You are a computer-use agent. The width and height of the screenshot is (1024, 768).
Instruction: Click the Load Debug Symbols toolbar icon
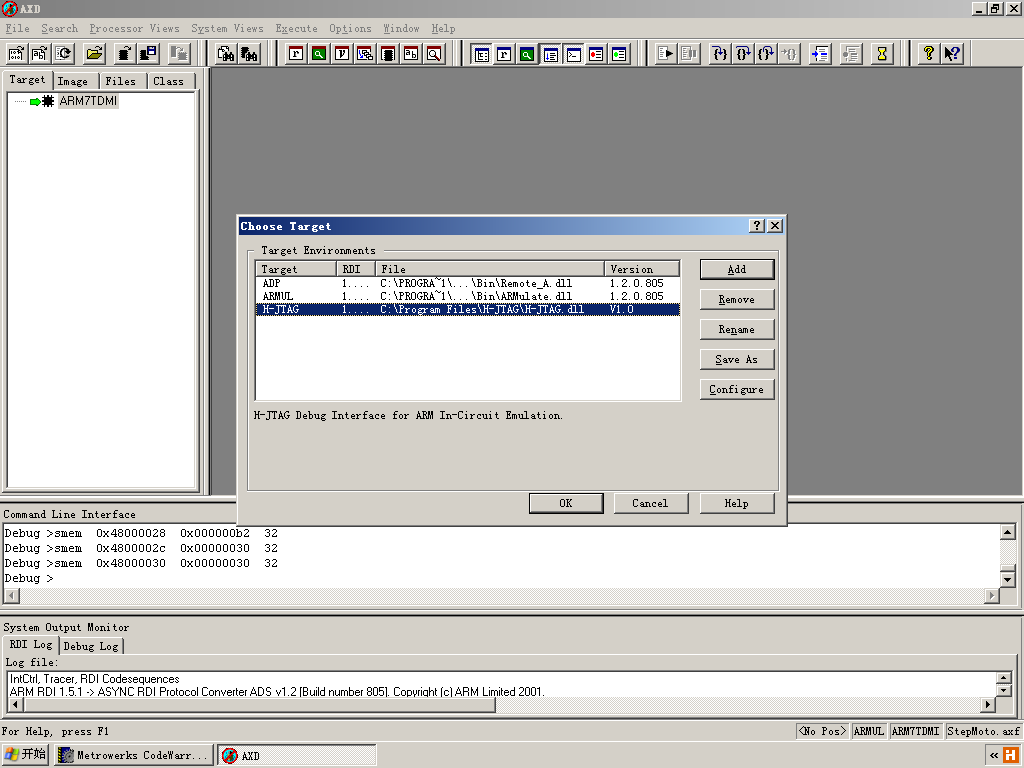(x=40, y=54)
